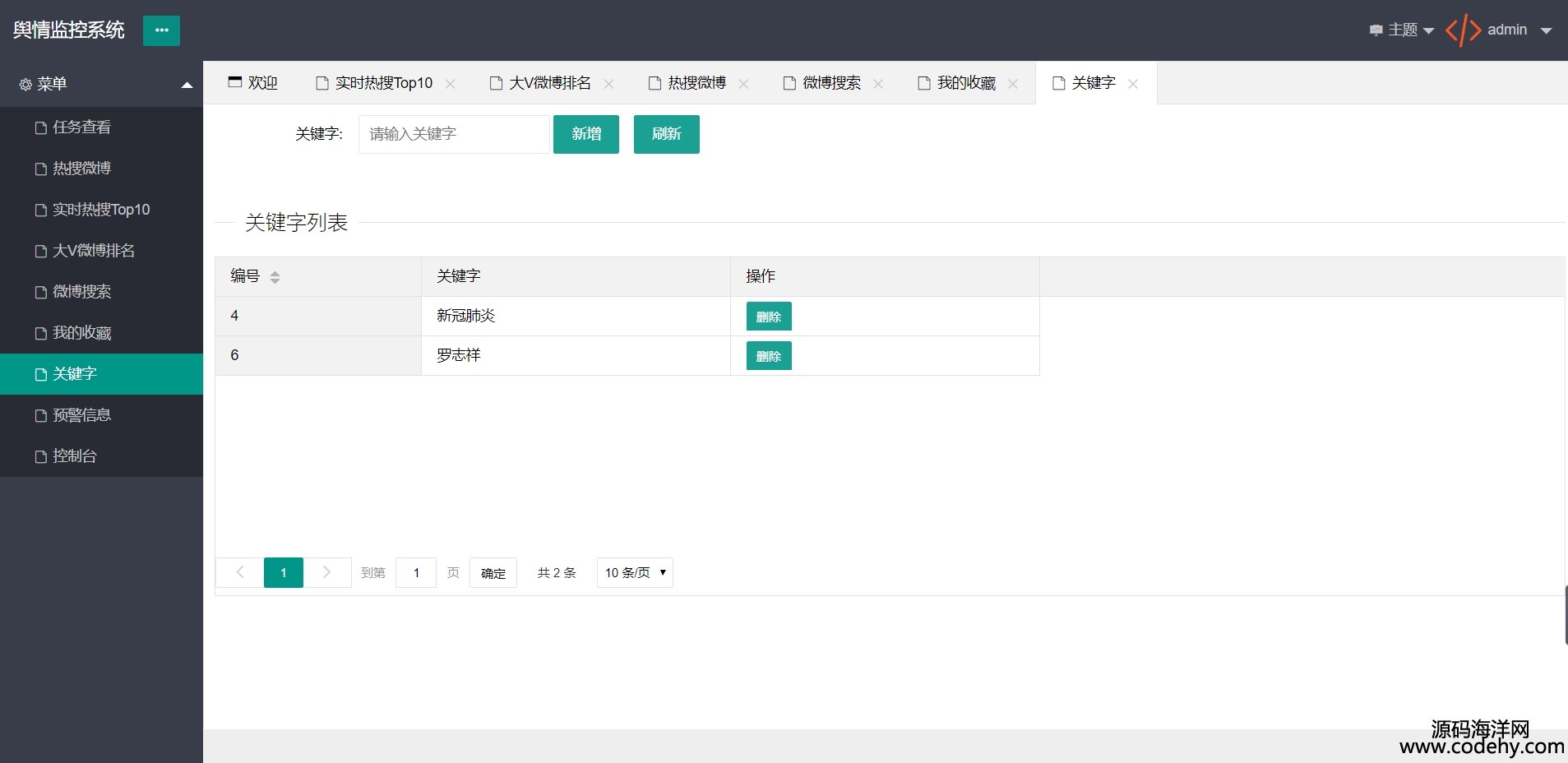Delete the 新冠肺炎 keyword row

[x=768, y=317]
